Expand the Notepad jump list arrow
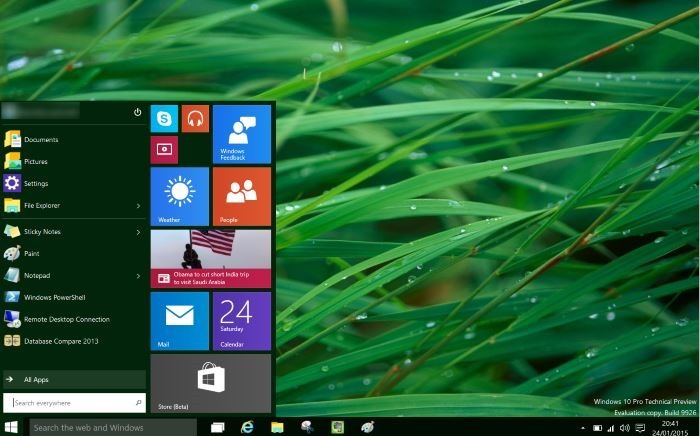 pos(138,276)
